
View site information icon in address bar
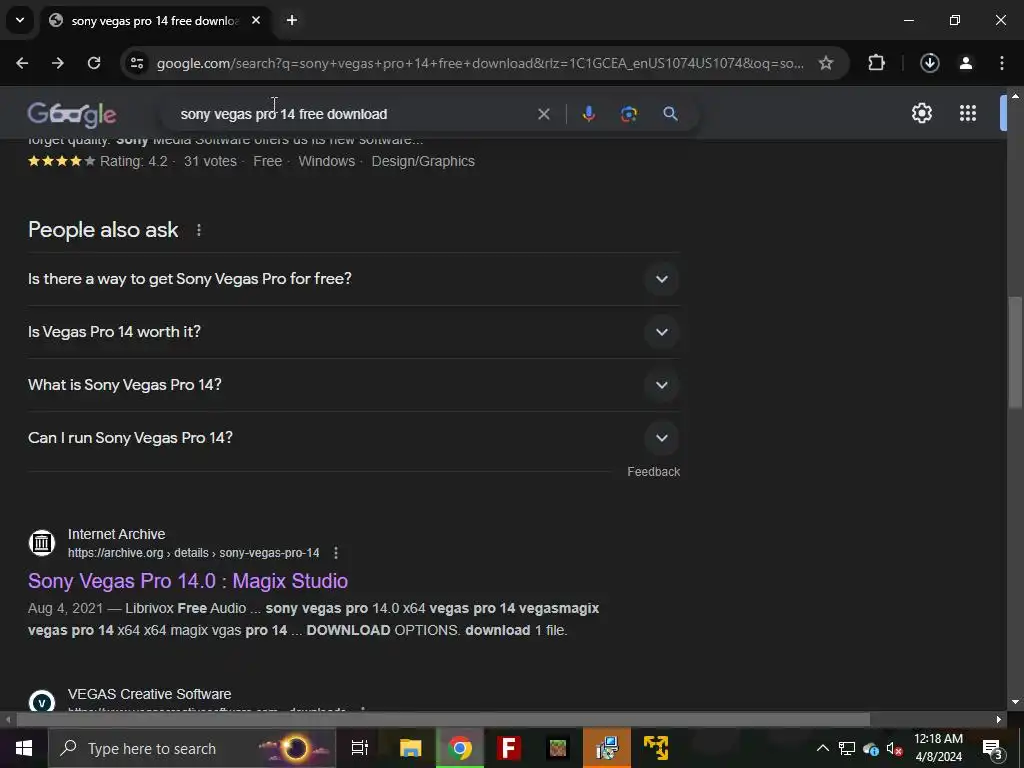(137, 63)
